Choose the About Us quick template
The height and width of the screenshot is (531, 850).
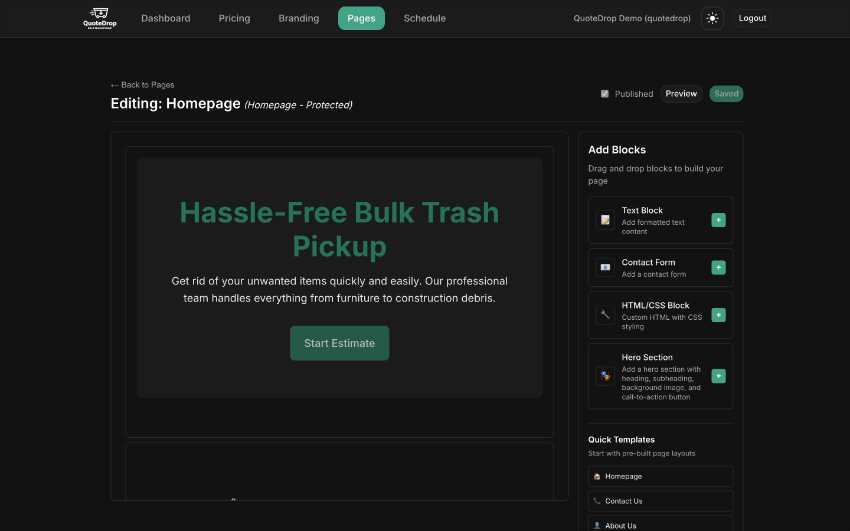tap(660, 524)
